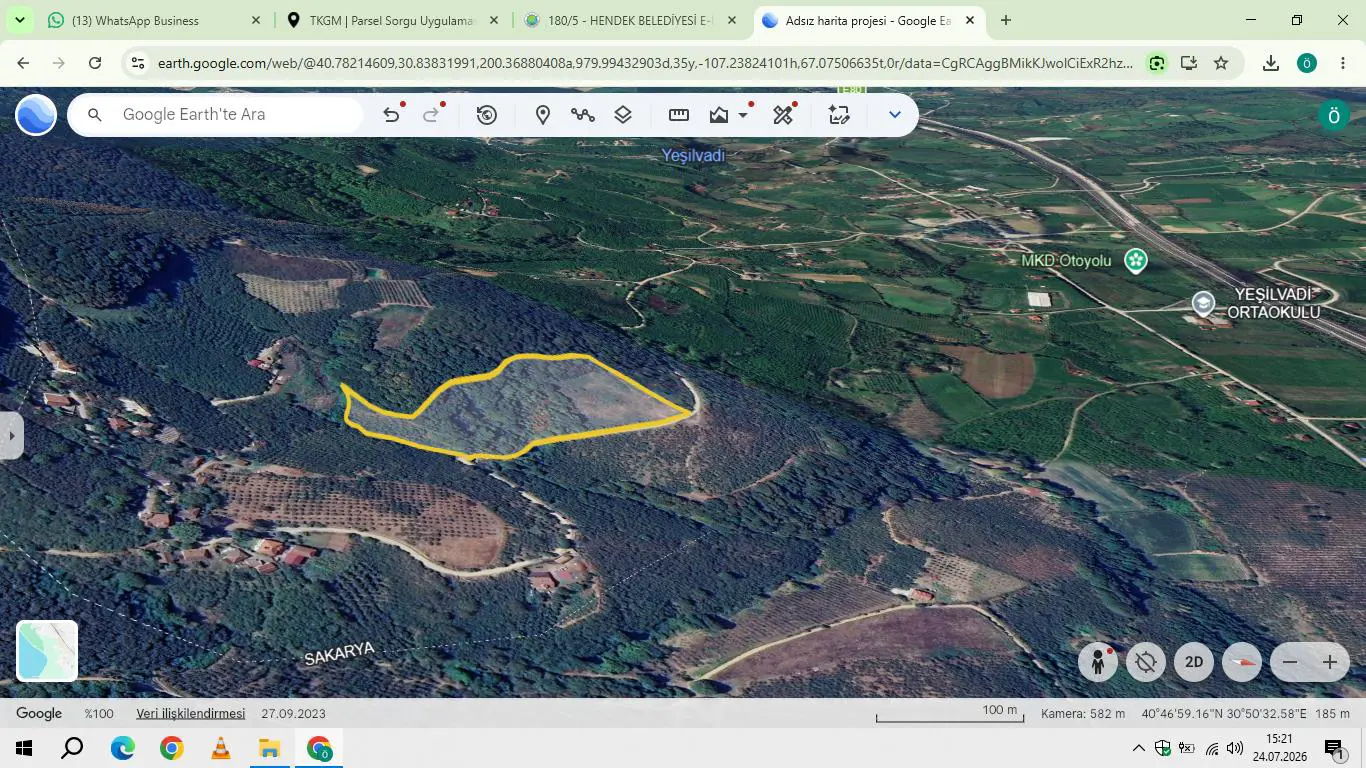This screenshot has width=1366, height=768.
Task: Activate the Street View pegman
Action: tap(1098, 662)
